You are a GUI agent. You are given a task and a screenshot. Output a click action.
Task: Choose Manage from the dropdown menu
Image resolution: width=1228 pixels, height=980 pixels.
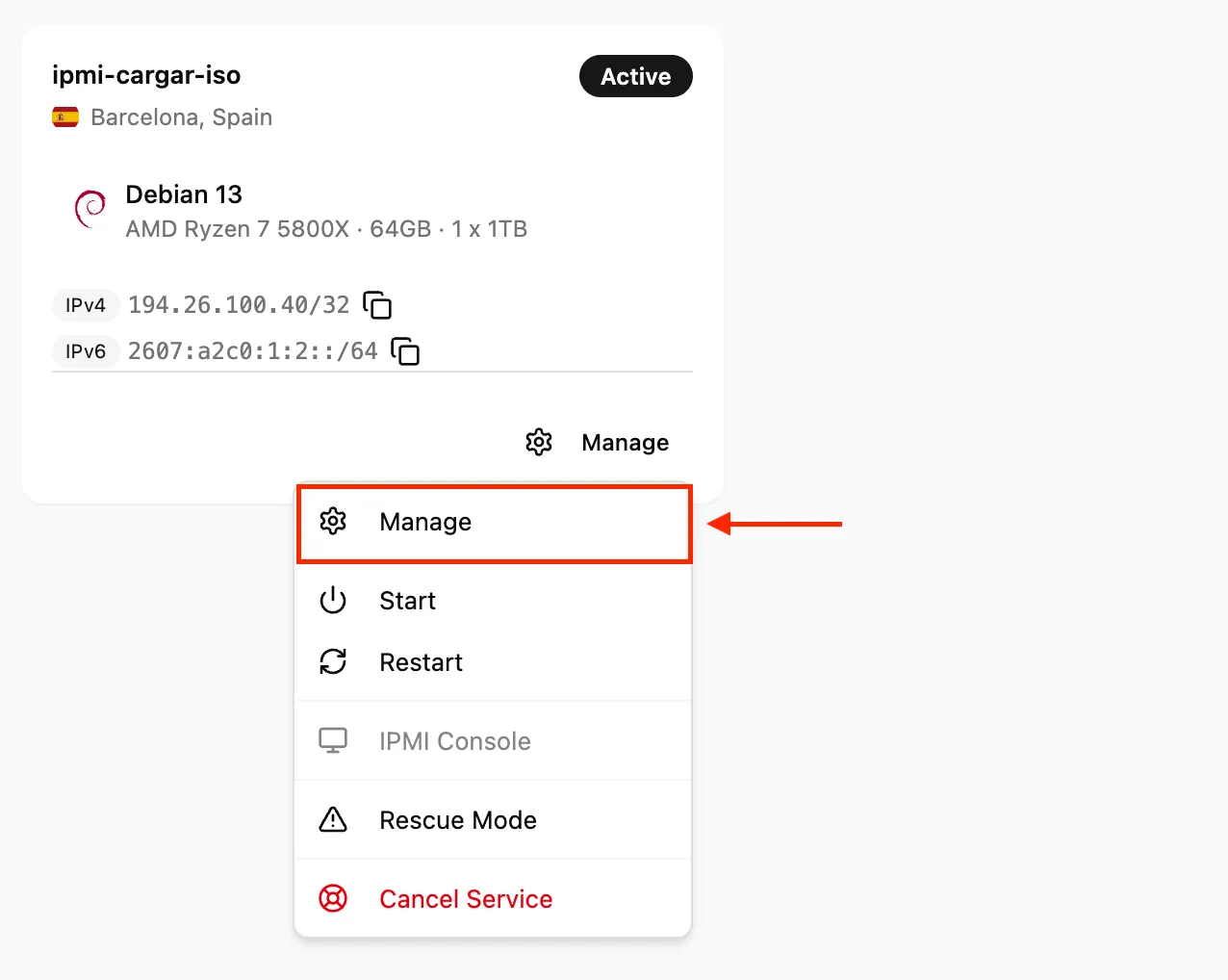coord(425,523)
